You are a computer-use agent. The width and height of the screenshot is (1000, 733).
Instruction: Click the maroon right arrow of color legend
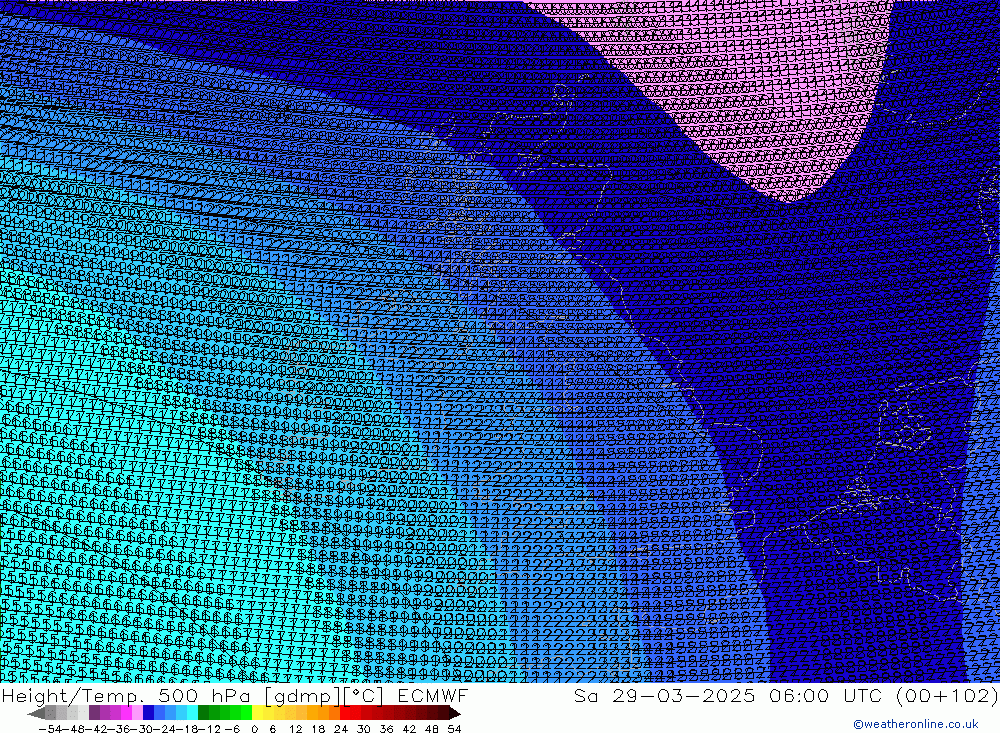click(455, 713)
